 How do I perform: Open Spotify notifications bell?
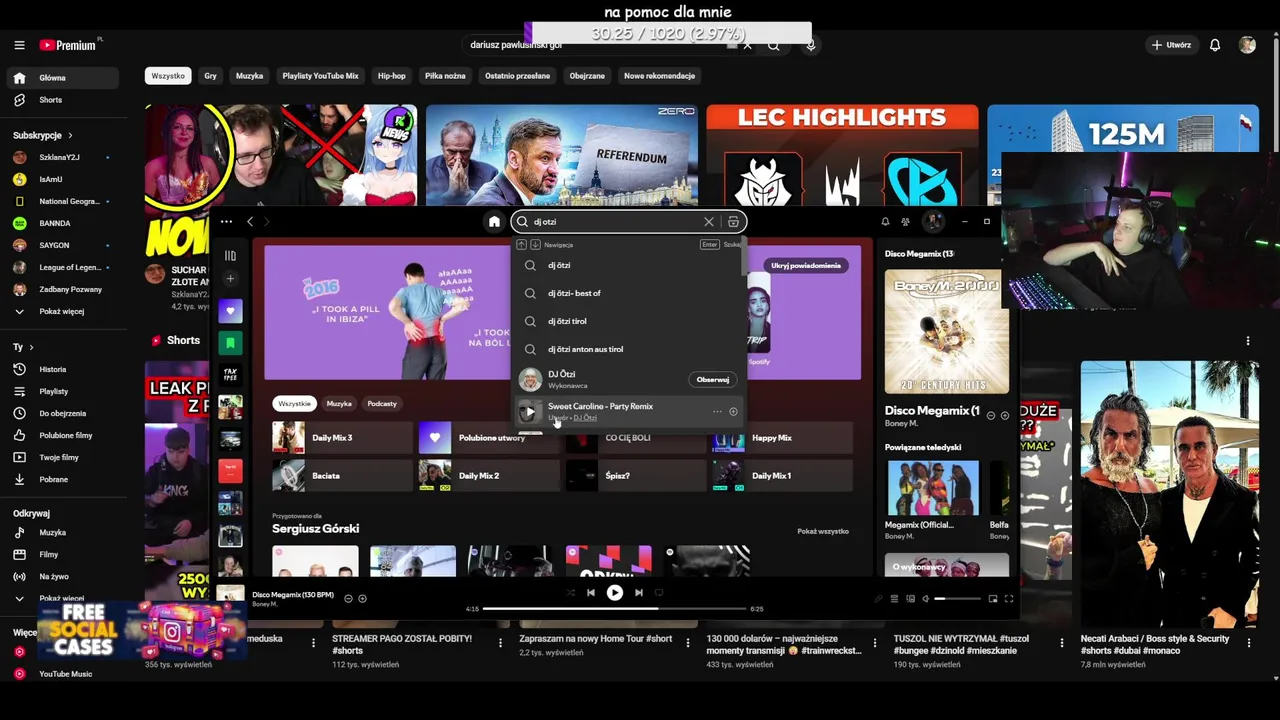point(885,222)
